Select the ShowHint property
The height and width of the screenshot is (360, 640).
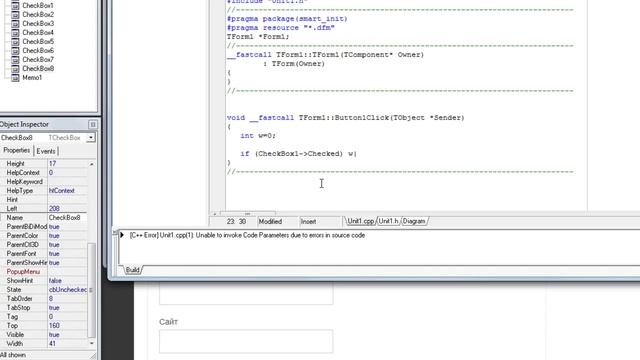coord(44,280)
